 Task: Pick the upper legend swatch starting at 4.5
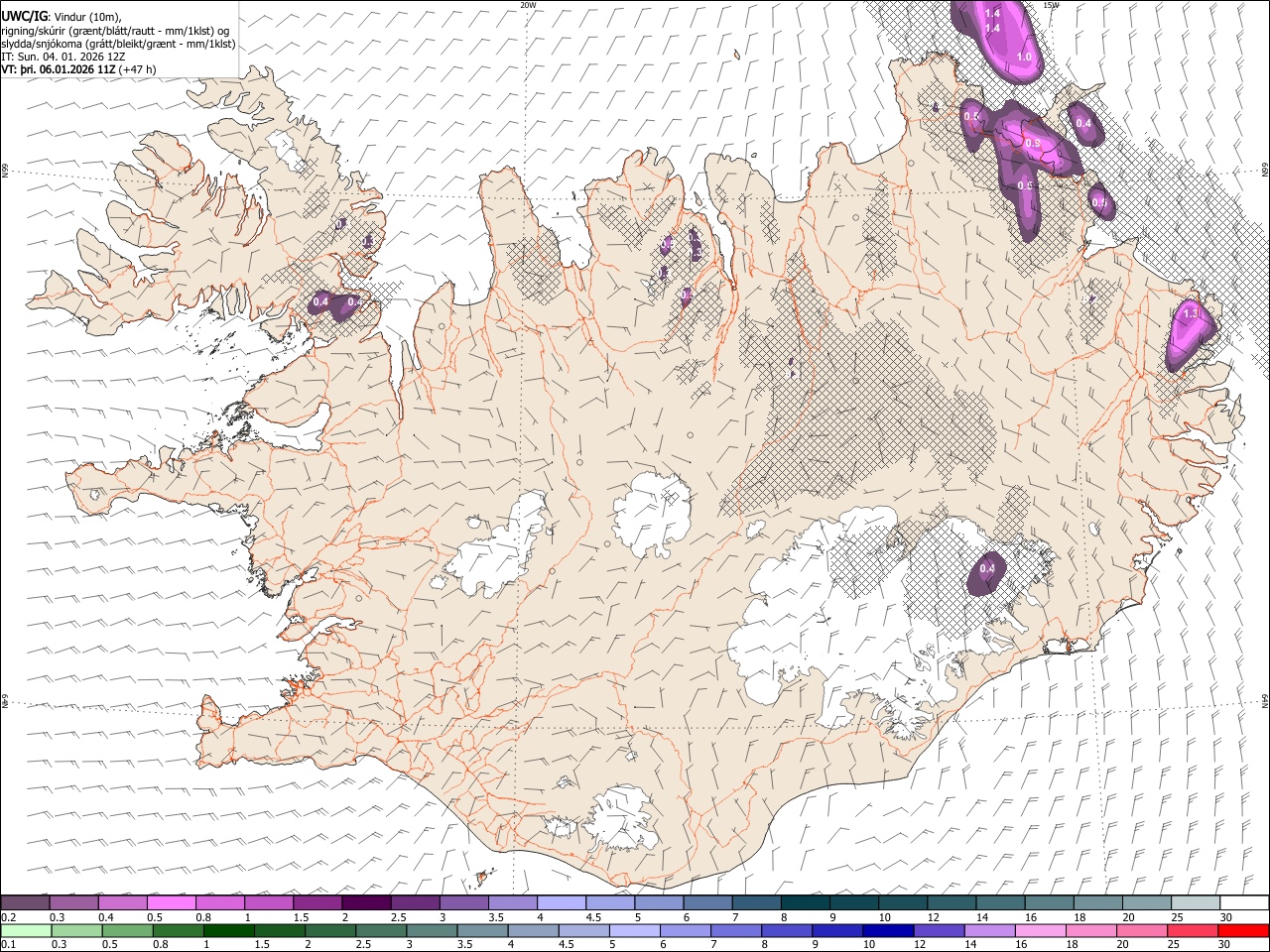click(x=610, y=902)
